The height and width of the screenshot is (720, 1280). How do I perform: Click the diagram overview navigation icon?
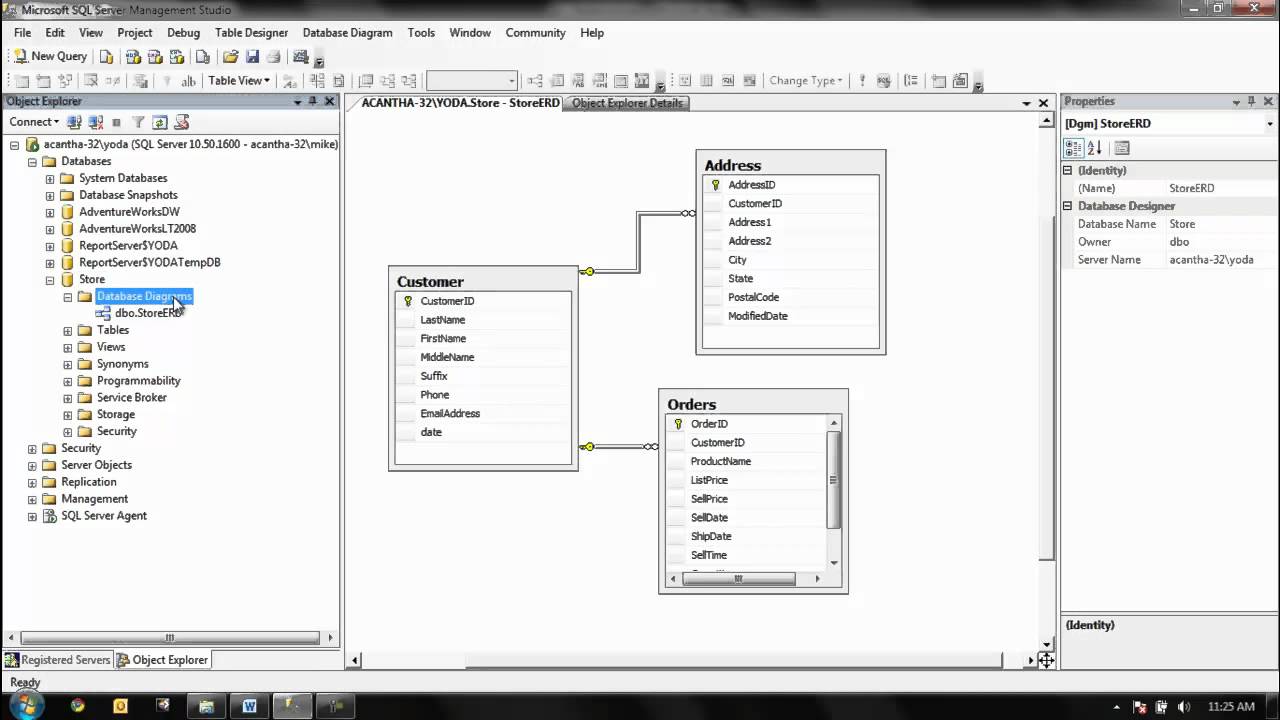click(1046, 660)
